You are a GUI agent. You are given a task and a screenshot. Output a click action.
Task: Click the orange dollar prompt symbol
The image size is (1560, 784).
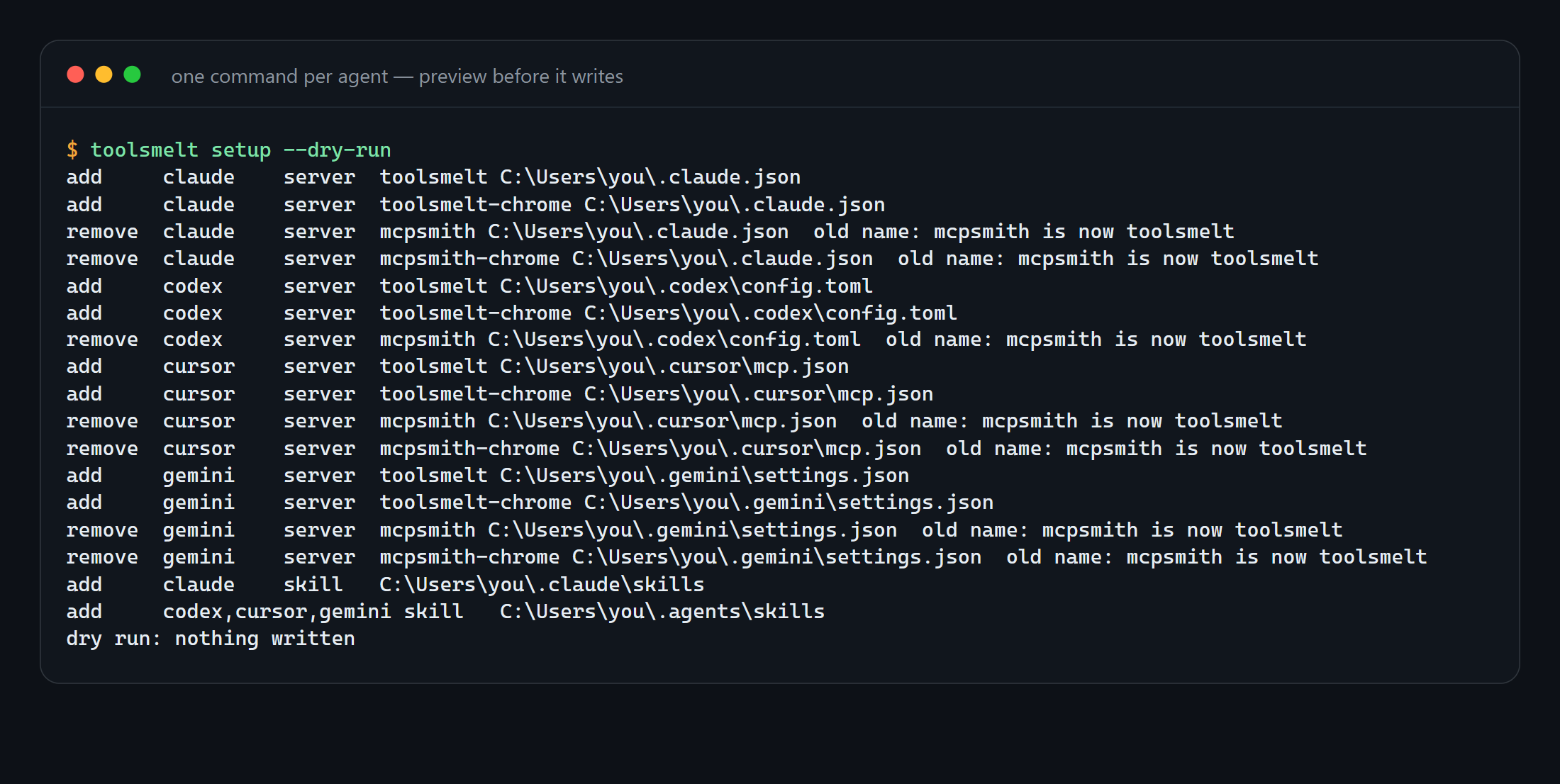pyautogui.click(x=72, y=150)
